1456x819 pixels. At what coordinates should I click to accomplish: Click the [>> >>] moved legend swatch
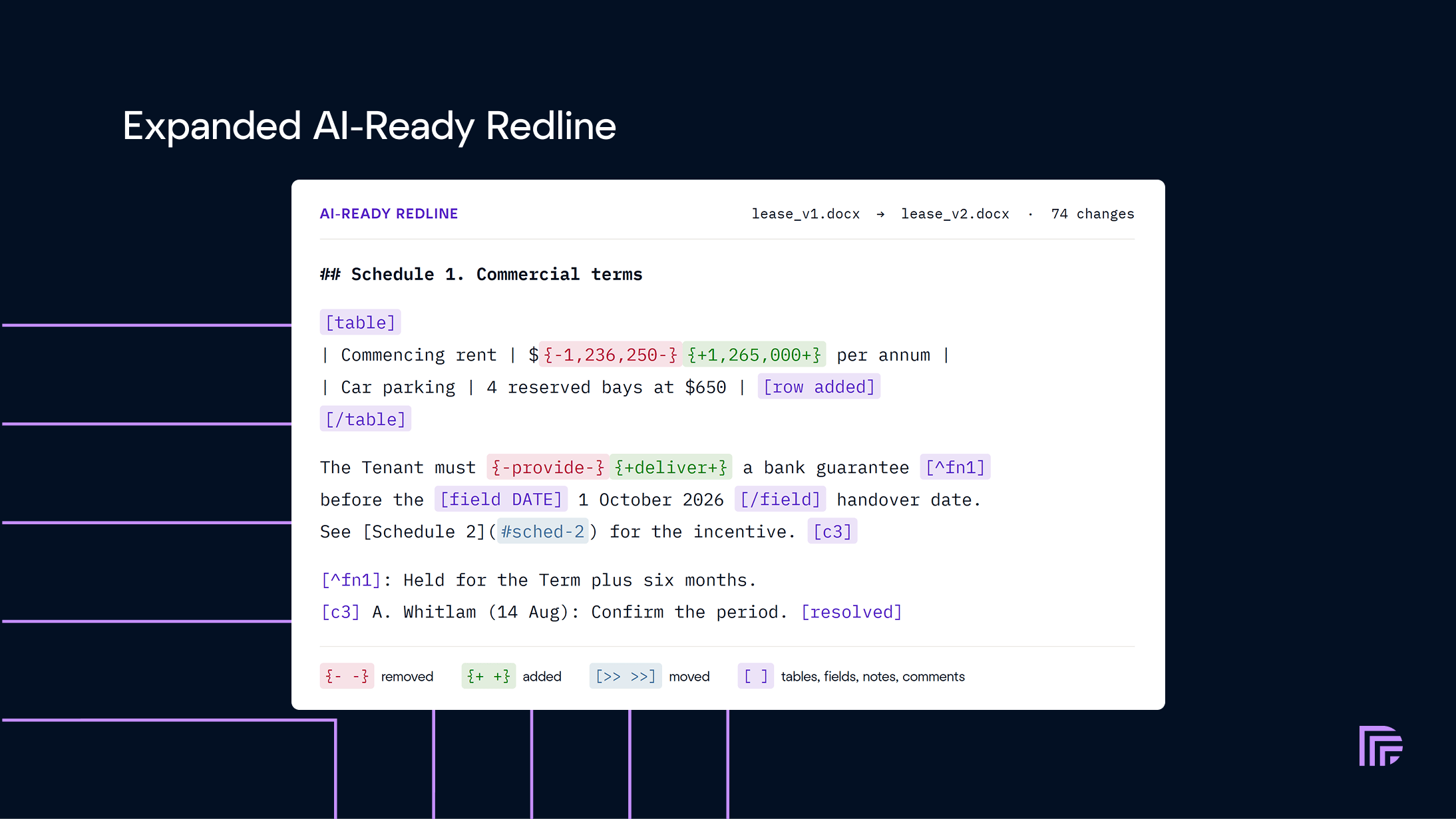pyautogui.click(x=626, y=676)
